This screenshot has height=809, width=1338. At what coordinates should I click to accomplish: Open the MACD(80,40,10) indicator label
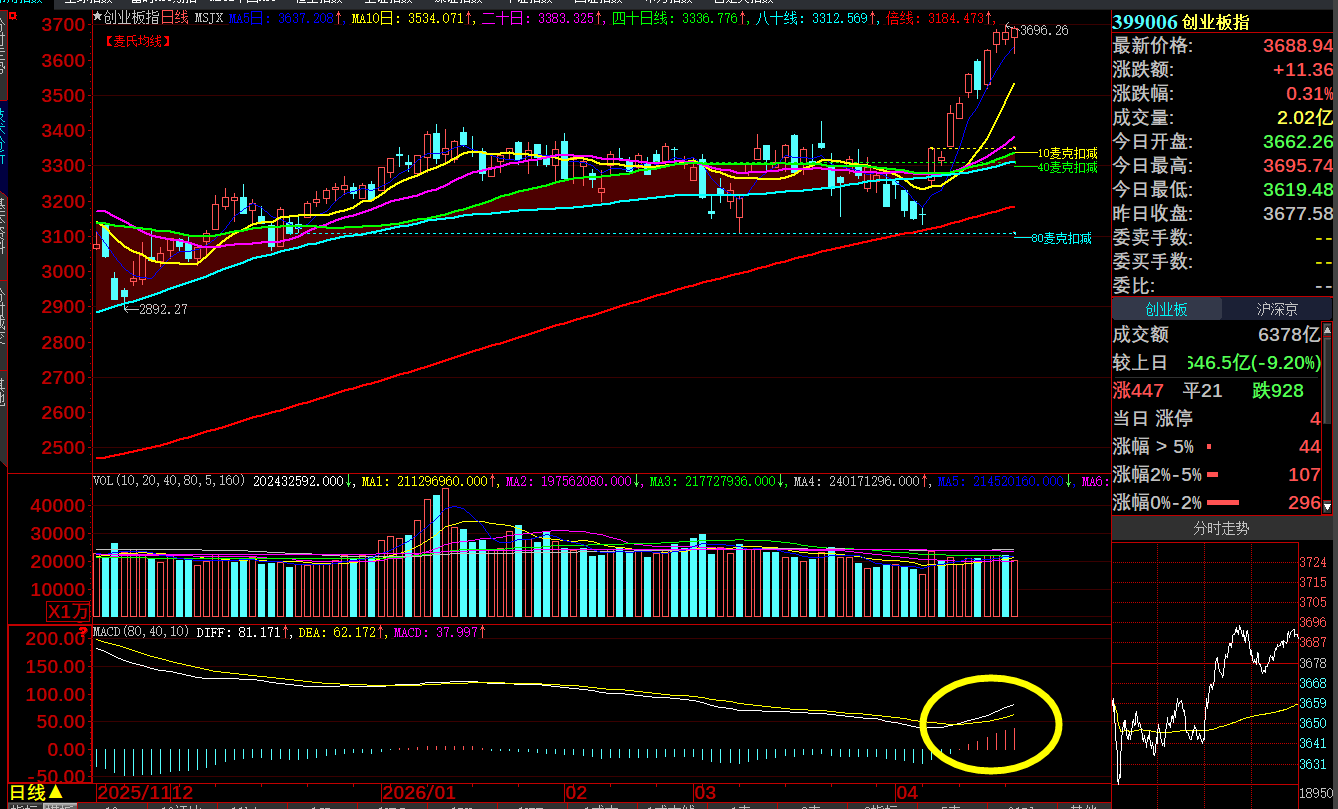[141, 632]
